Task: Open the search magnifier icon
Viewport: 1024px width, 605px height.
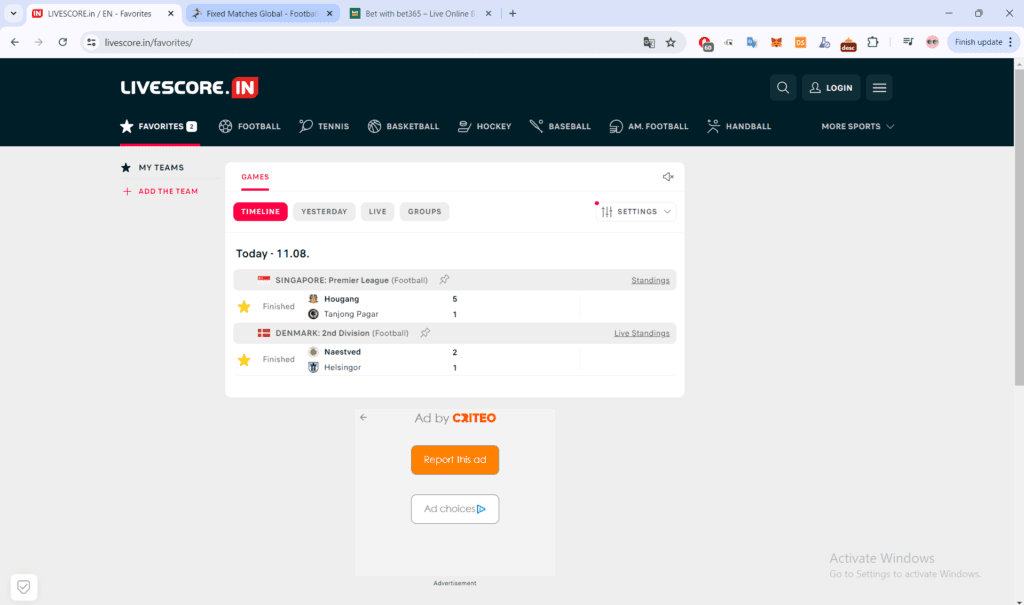Action: click(783, 88)
